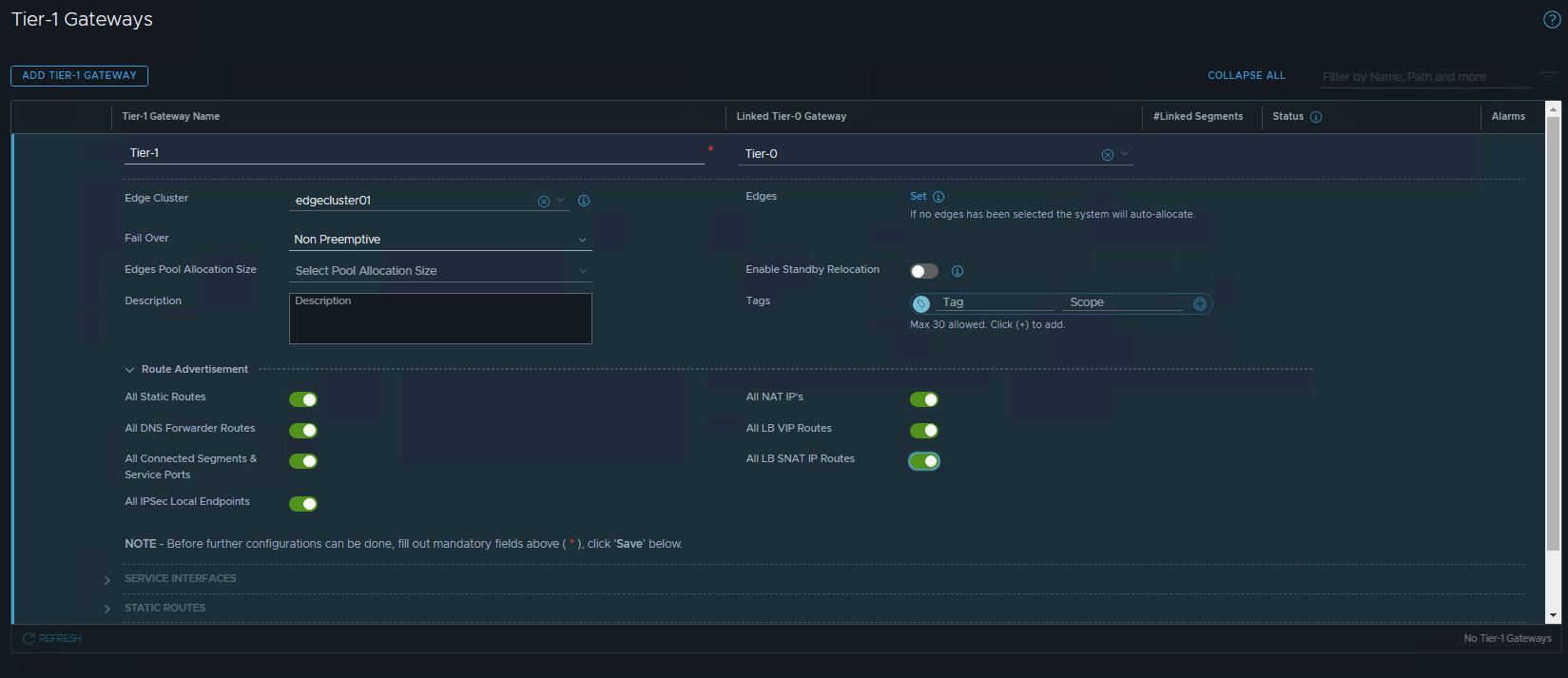
Task: Click the vertical scrollbar down arrow
Action: [1553, 616]
